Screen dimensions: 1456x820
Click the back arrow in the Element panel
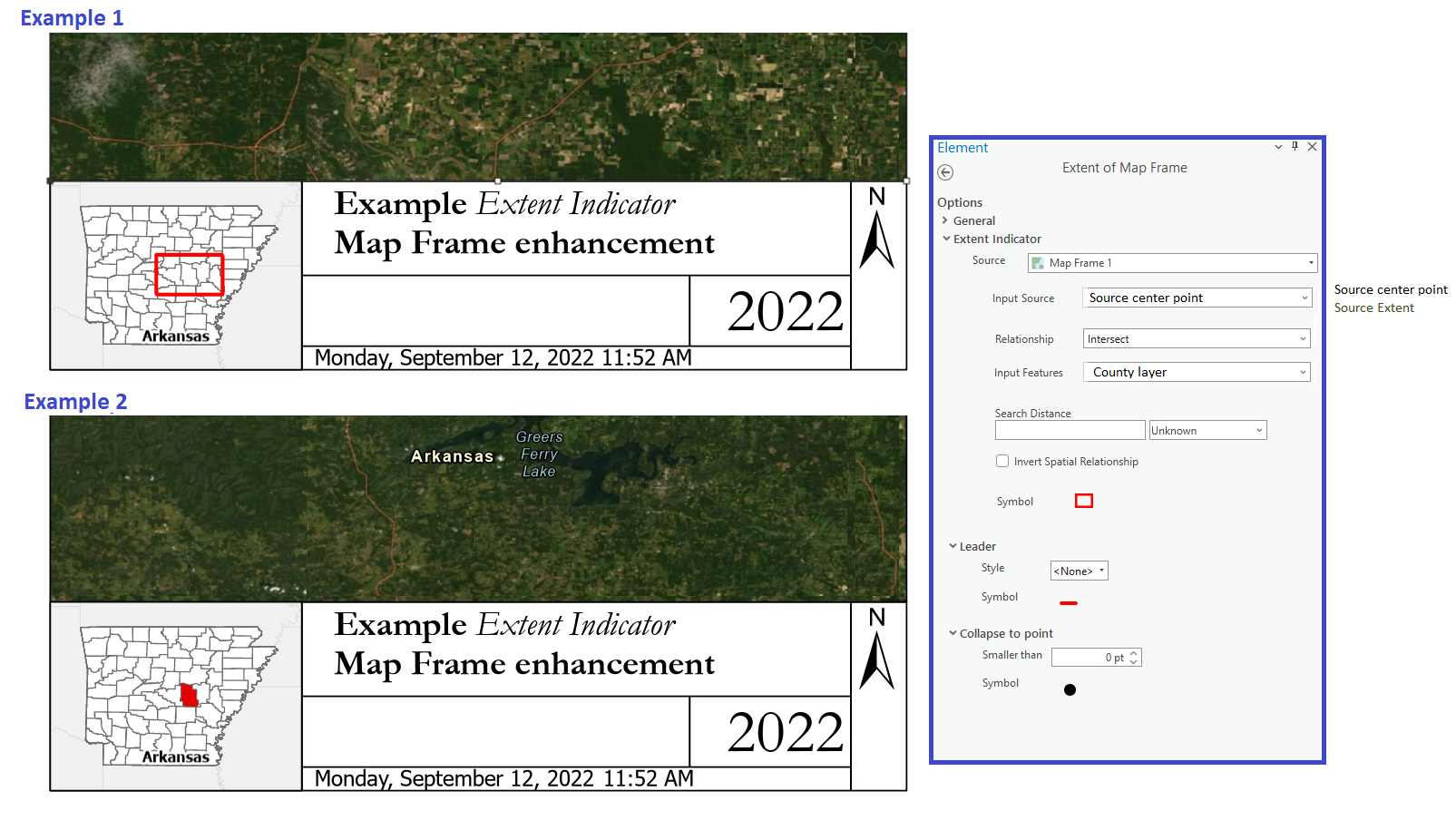tap(945, 172)
